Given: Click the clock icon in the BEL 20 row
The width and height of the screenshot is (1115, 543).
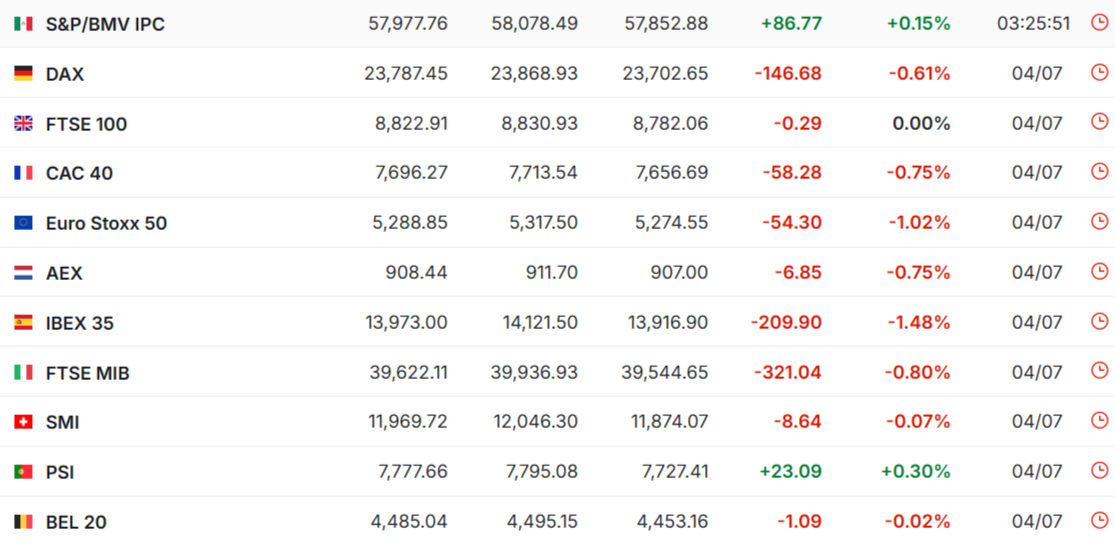Looking at the screenshot, I should (1099, 520).
